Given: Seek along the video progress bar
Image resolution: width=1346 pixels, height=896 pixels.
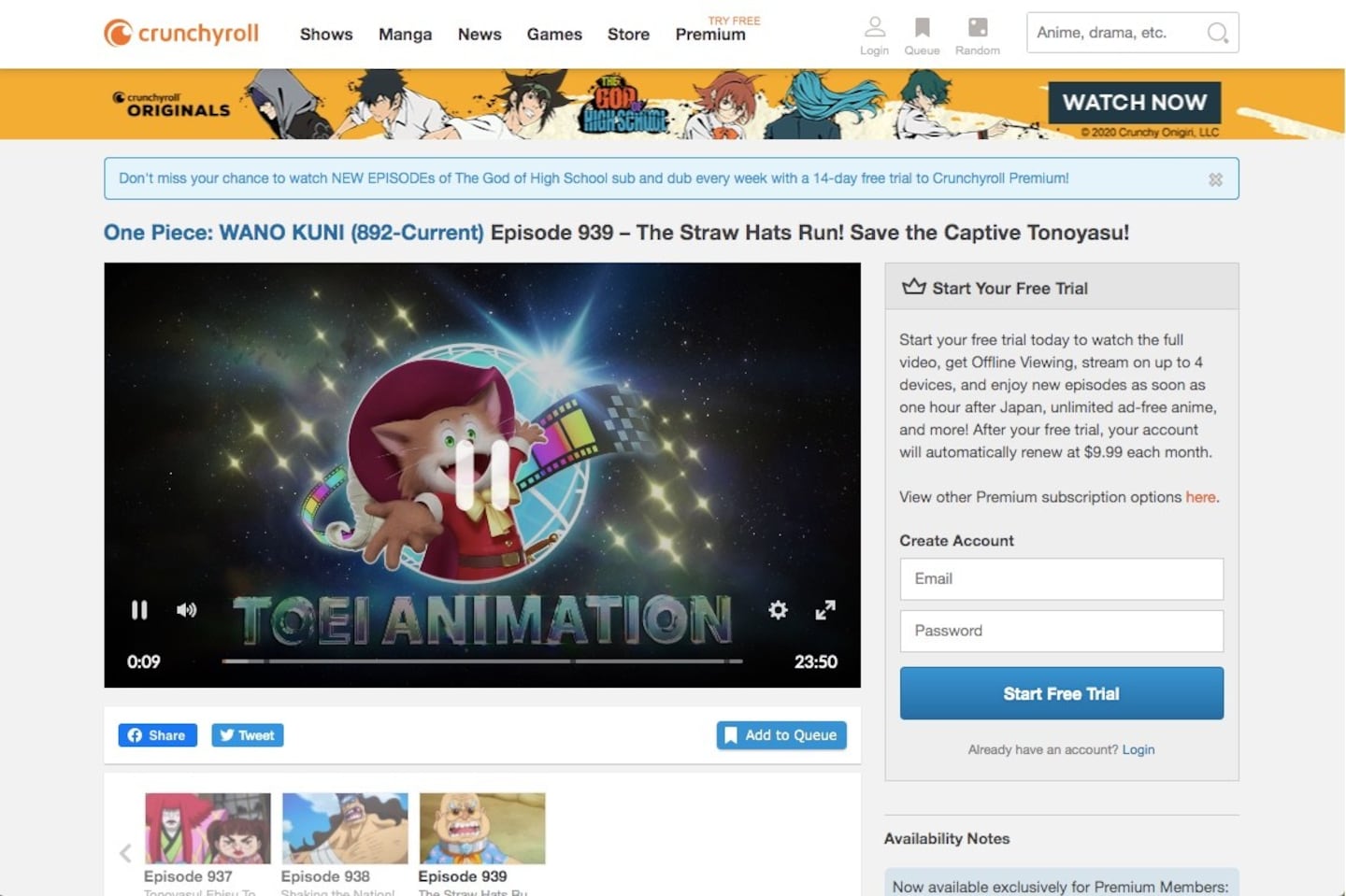Looking at the screenshot, I should click(482, 661).
